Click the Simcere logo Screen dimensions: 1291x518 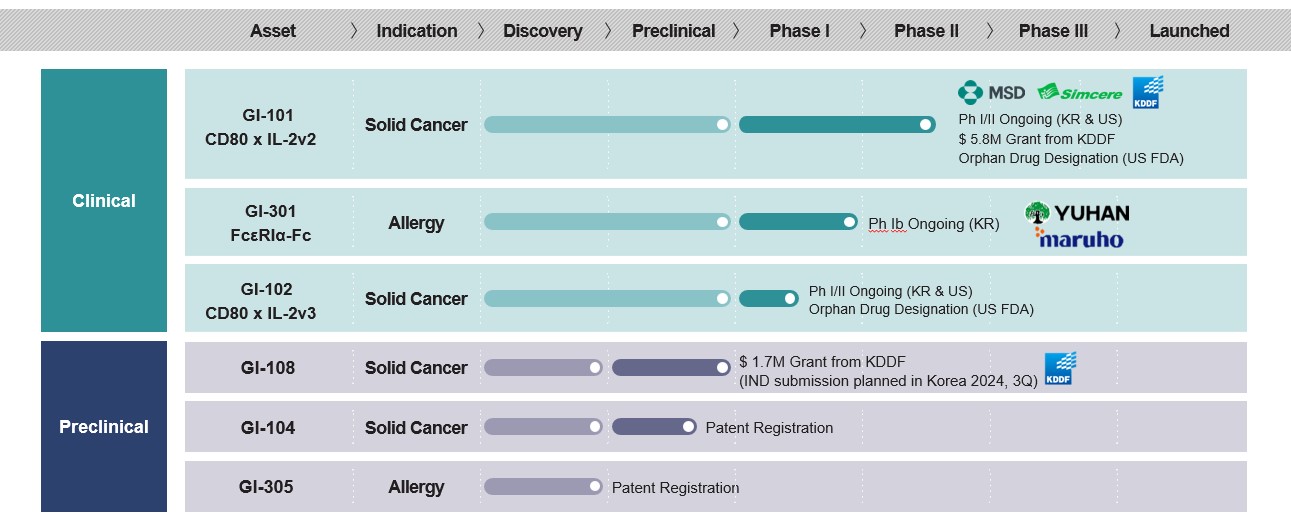1080,93
